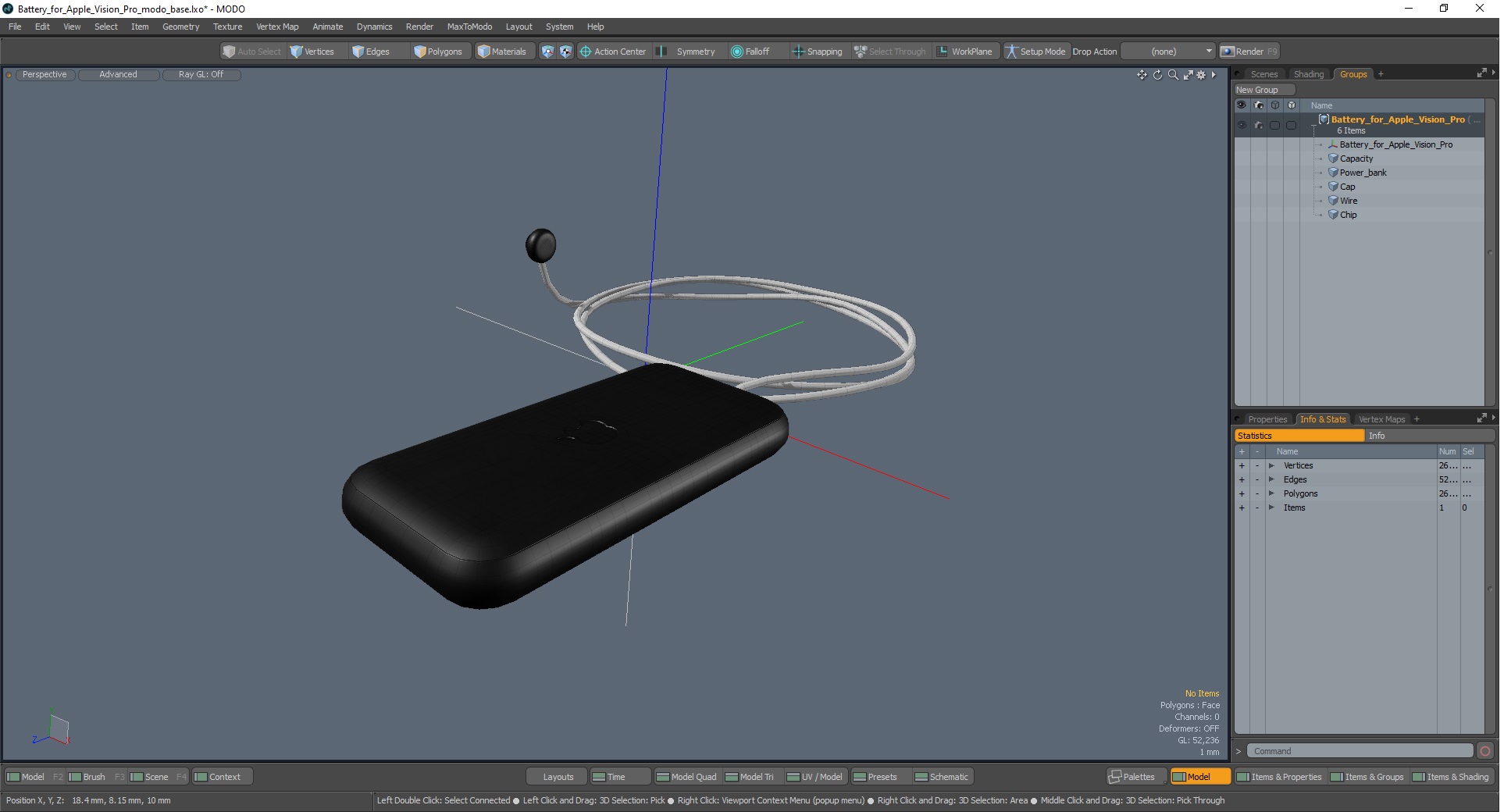
Task: Add new tab beside Groups tab
Action: pyautogui.click(x=1381, y=74)
